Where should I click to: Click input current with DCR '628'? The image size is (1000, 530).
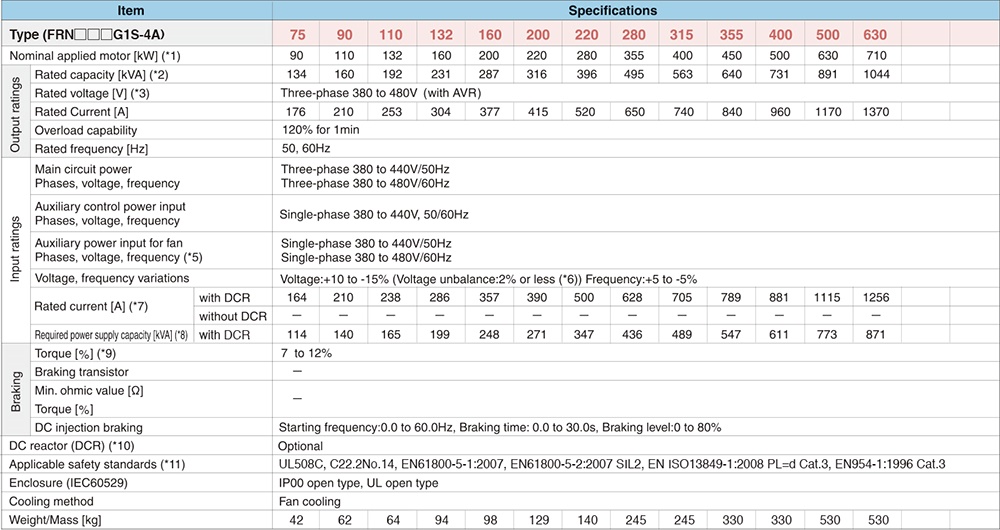pos(633,298)
